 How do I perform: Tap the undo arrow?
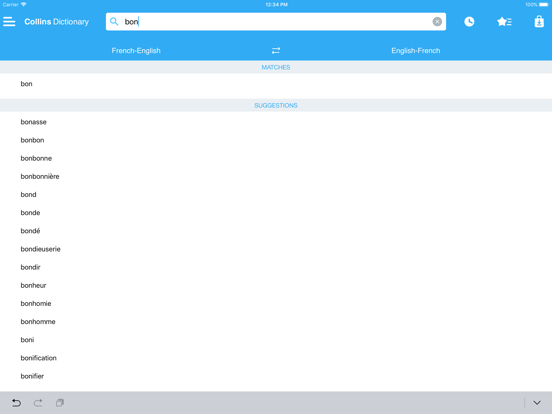17,403
